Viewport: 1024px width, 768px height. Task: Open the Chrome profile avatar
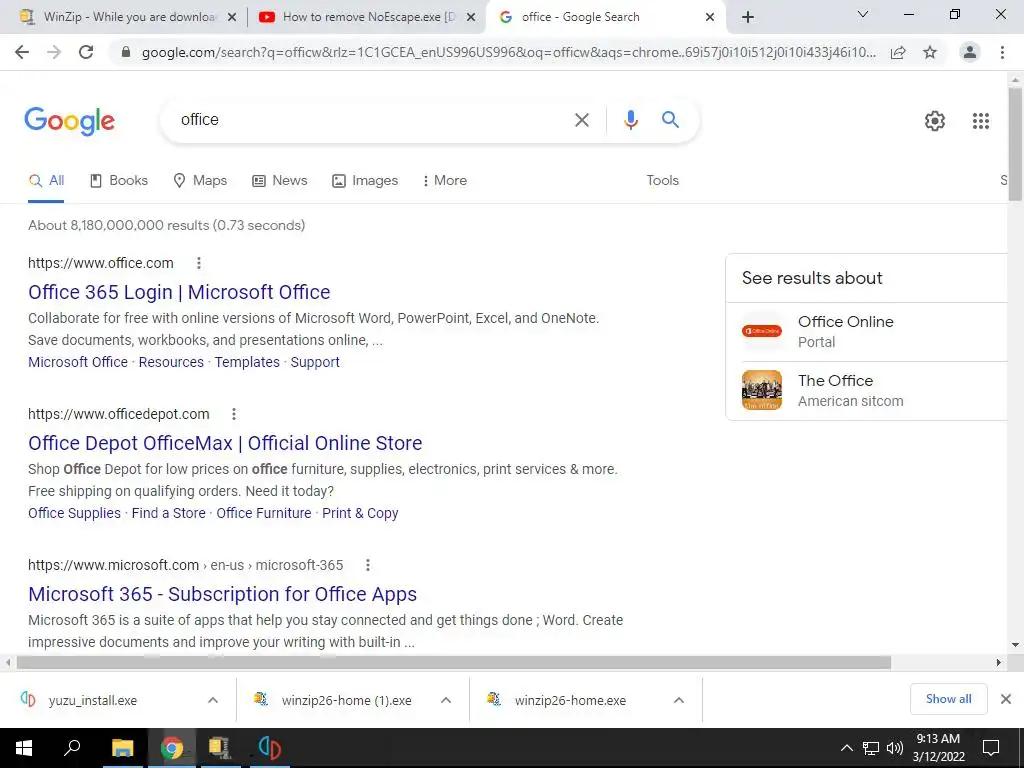pos(970,52)
